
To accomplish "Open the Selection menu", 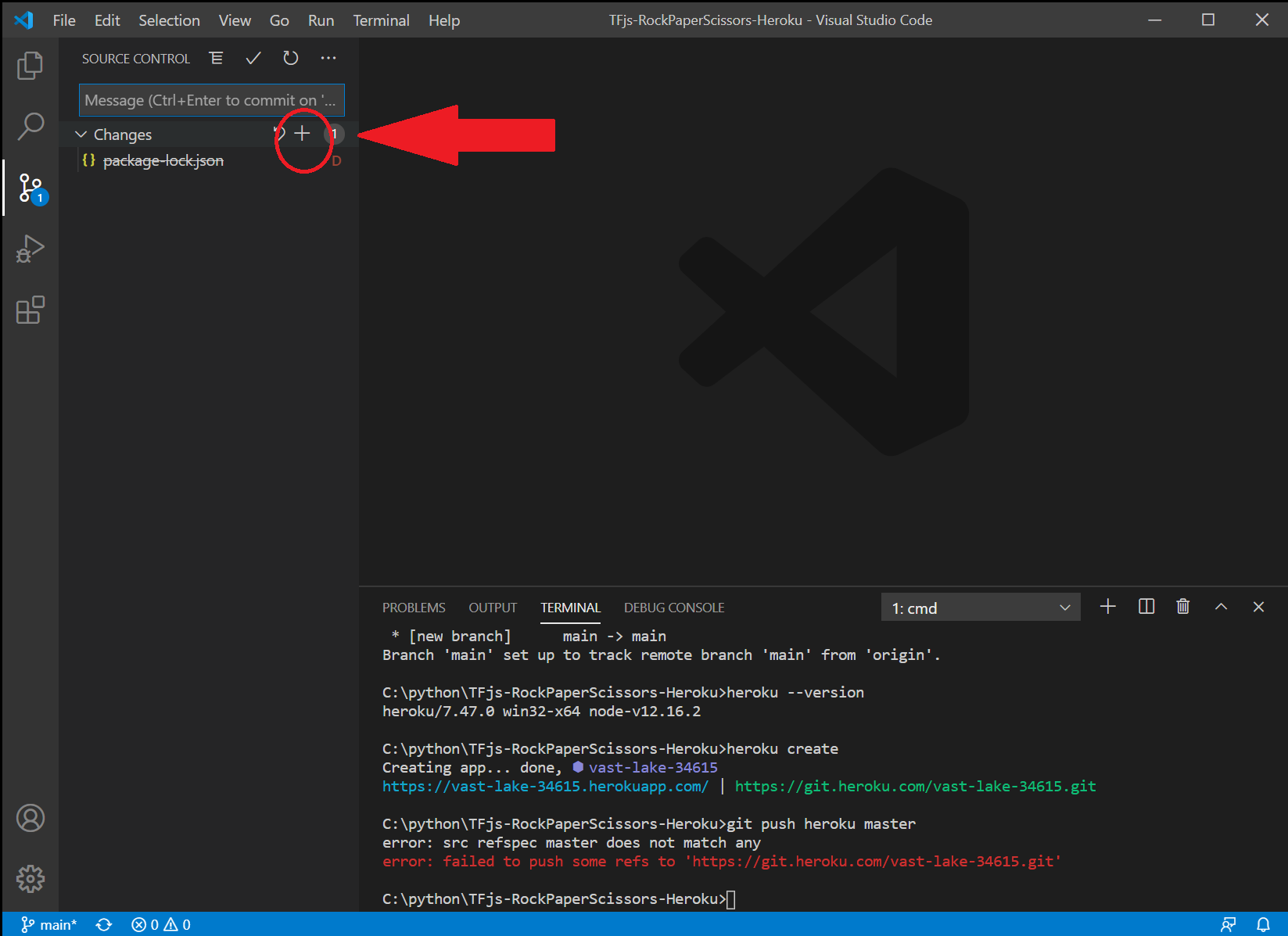I will [169, 20].
